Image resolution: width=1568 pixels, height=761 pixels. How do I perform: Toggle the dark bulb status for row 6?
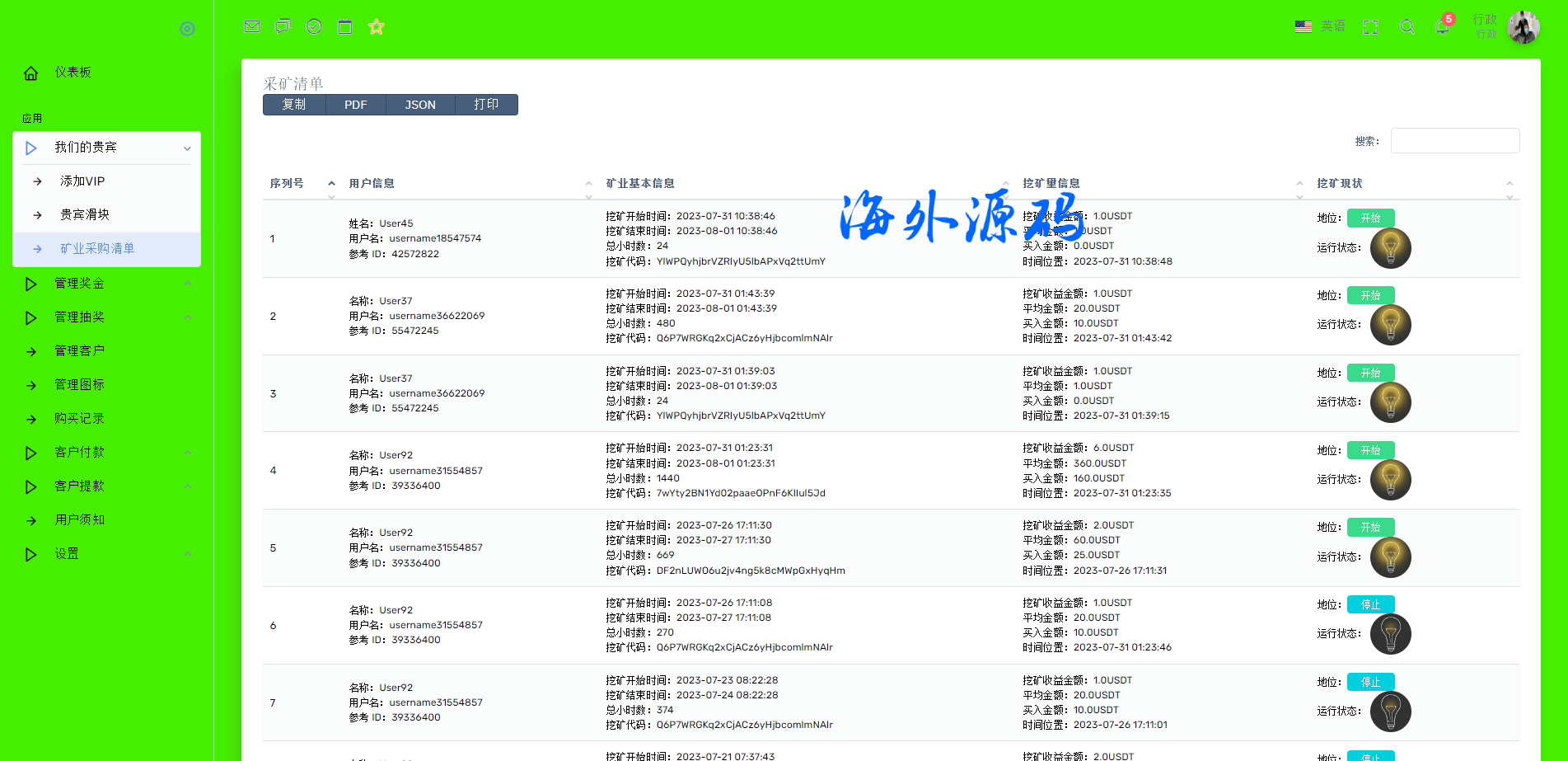[x=1390, y=634]
